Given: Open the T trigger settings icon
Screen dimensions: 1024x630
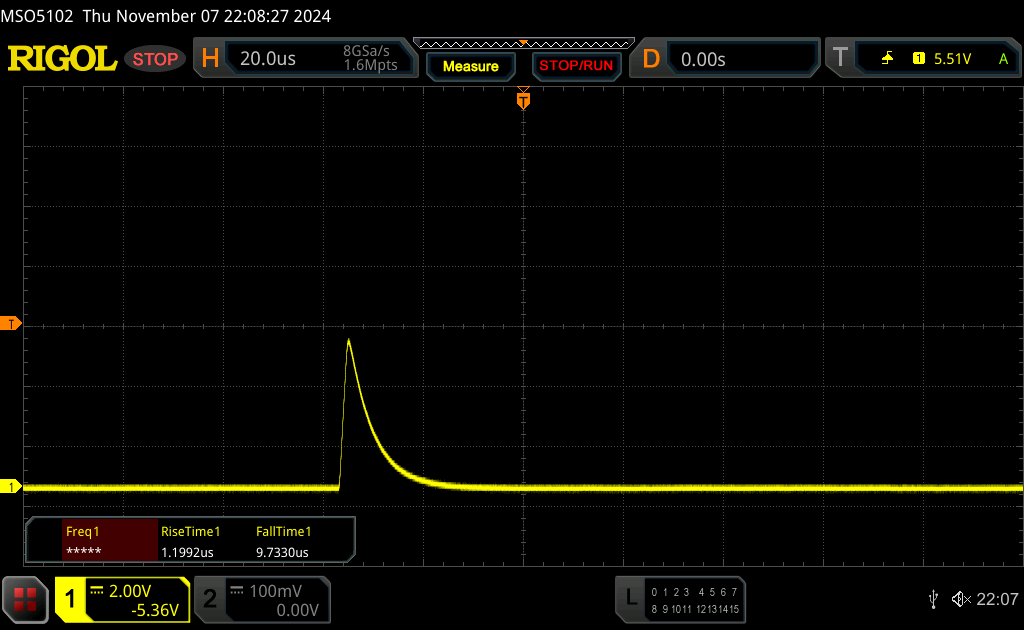Looking at the screenshot, I should coord(840,58).
